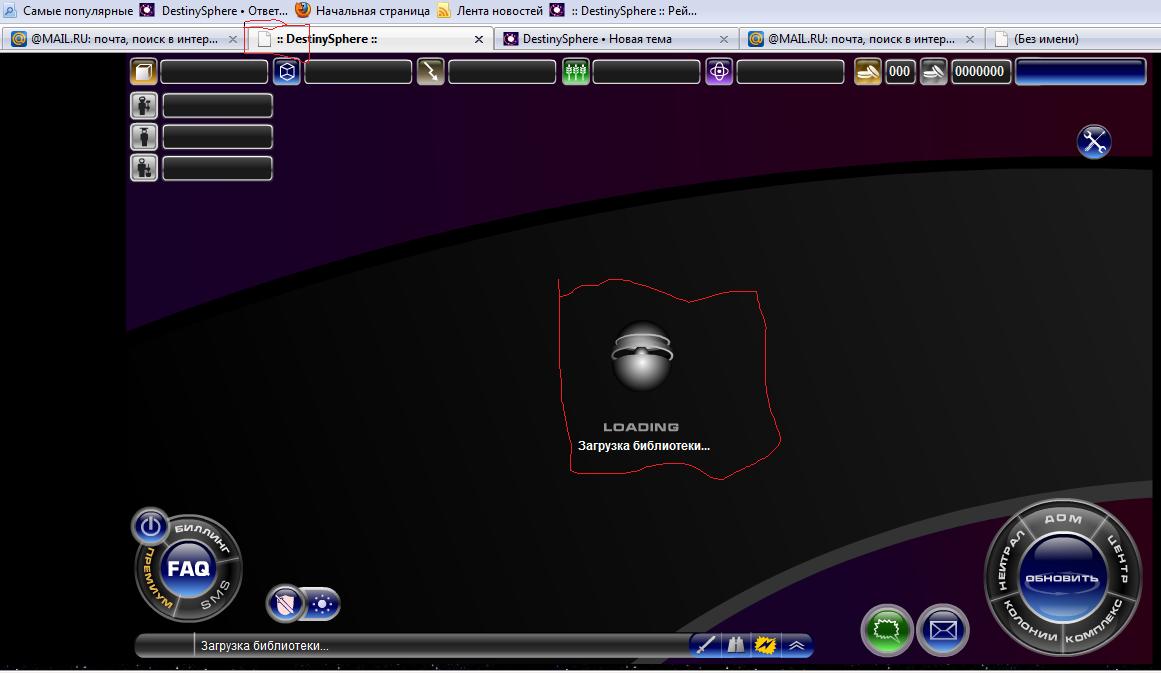
Task: Click the field next to lightning resource icon
Action: point(502,72)
